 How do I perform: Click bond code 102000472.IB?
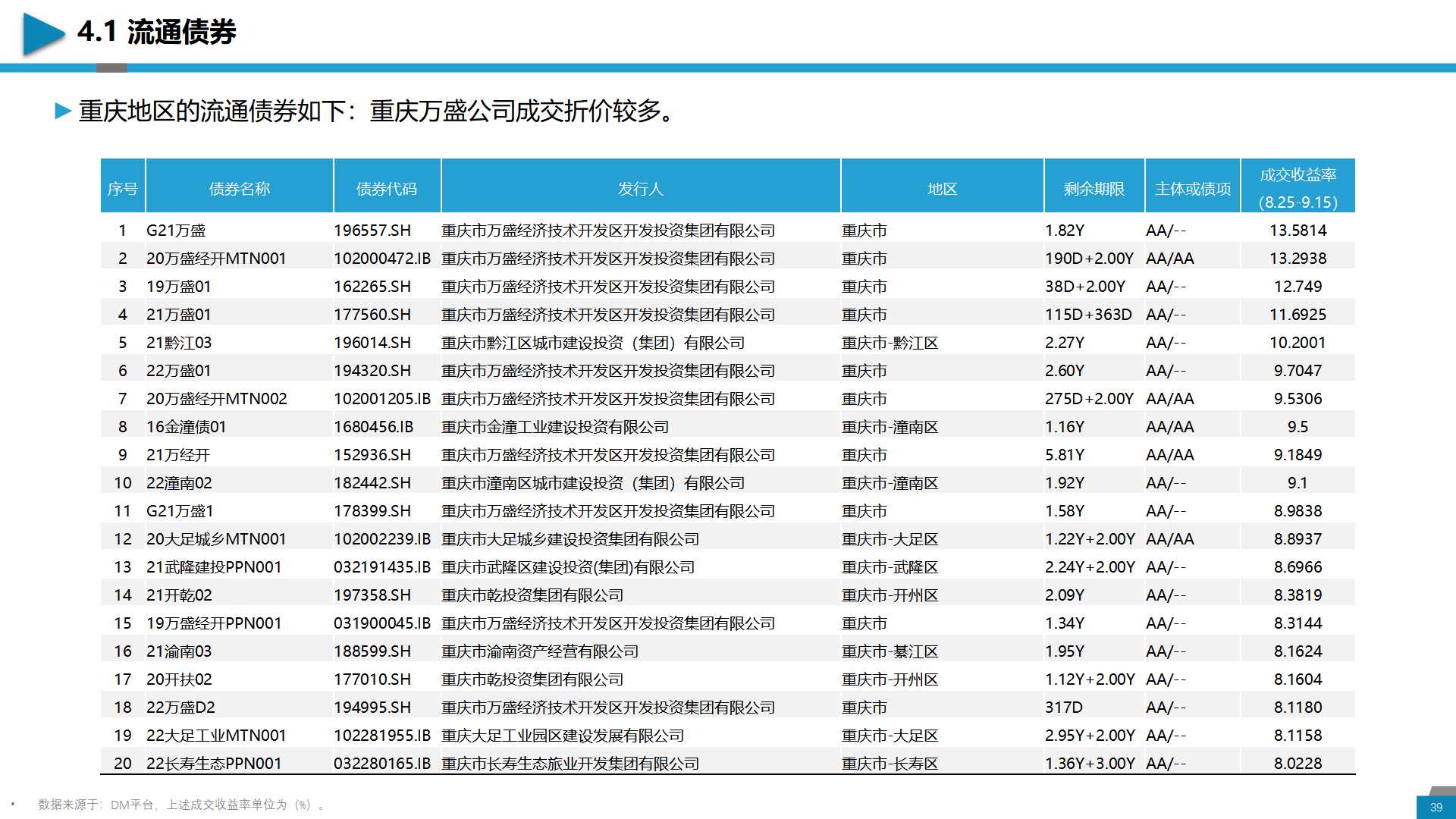[x=382, y=259]
